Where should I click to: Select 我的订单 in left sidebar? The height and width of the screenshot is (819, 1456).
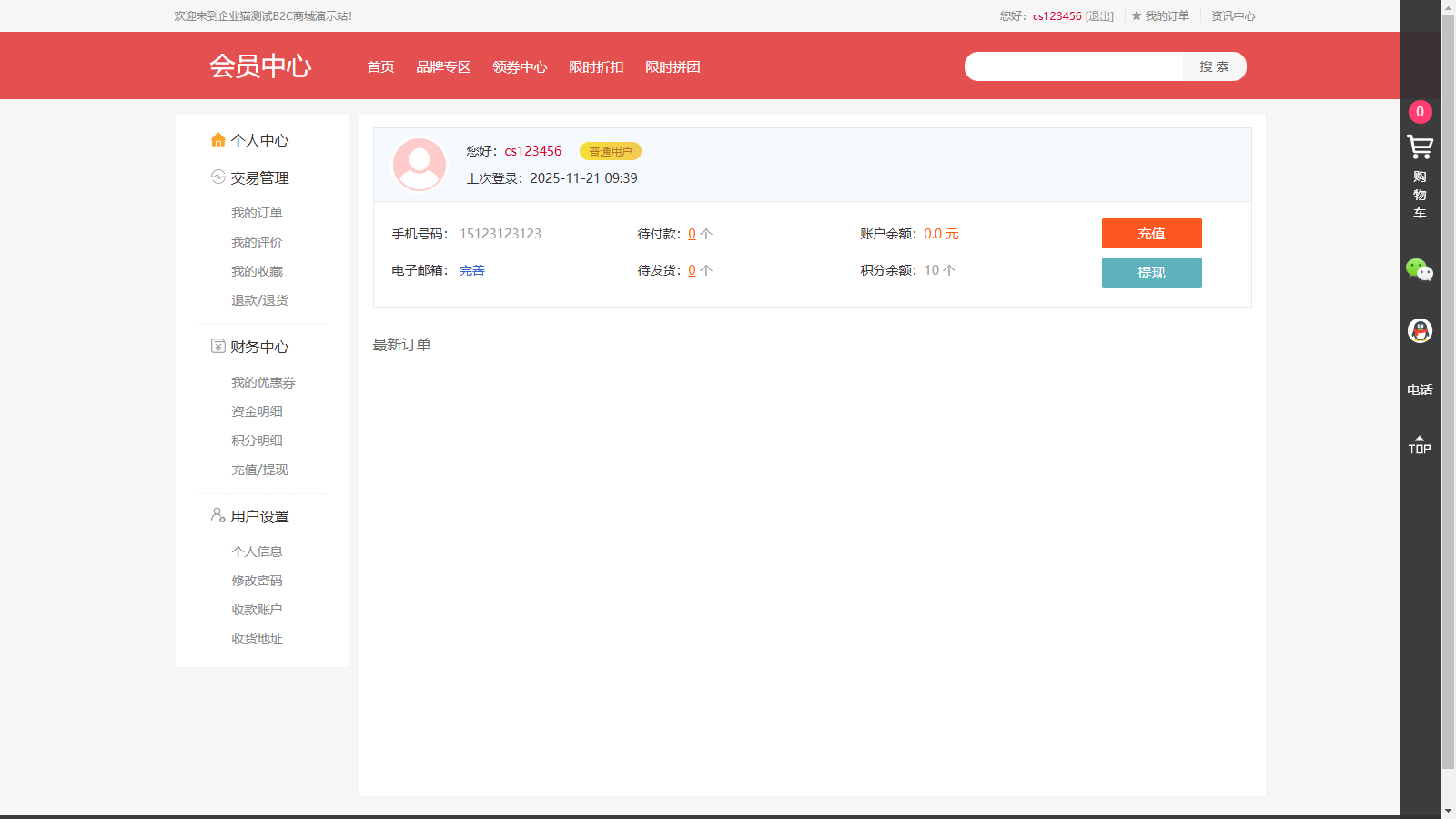[257, 213]
